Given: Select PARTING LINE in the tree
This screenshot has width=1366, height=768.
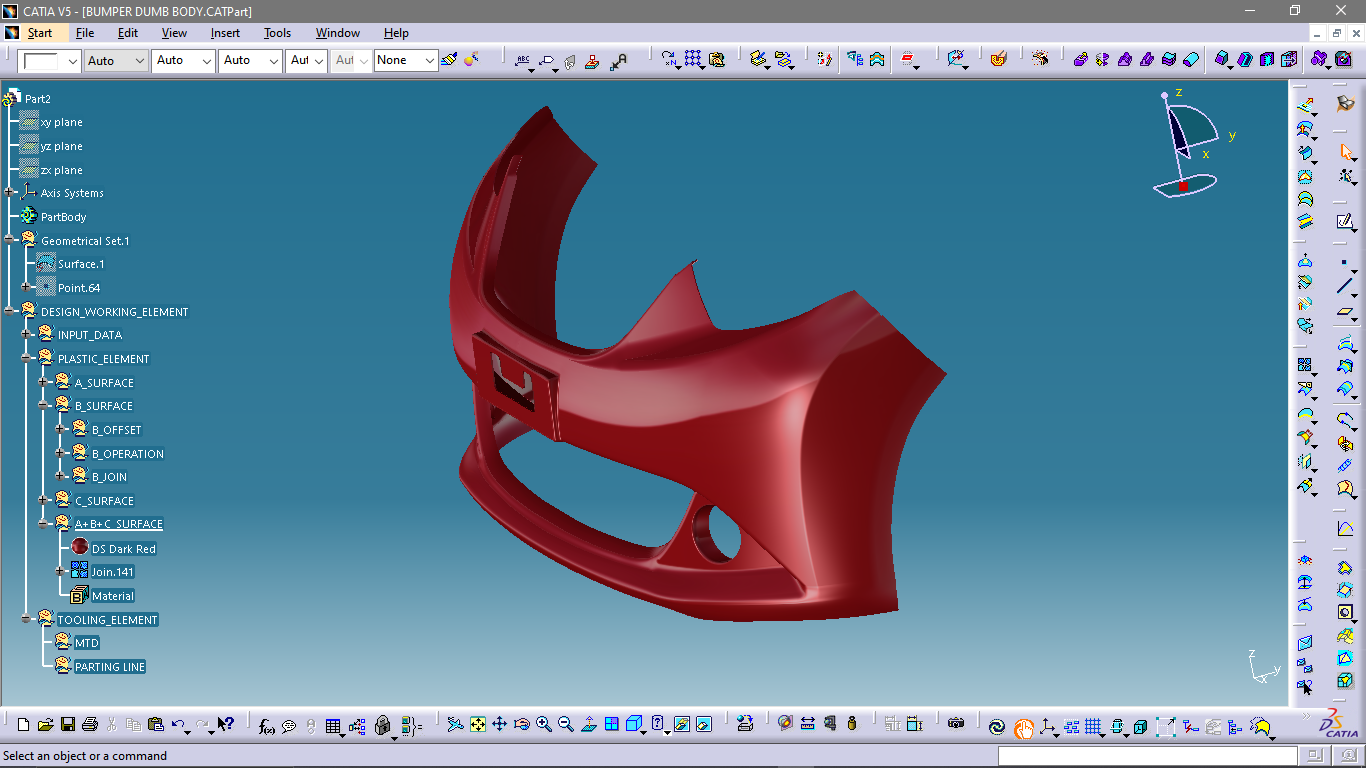Looking at the screenshot, I should [110, 667].
